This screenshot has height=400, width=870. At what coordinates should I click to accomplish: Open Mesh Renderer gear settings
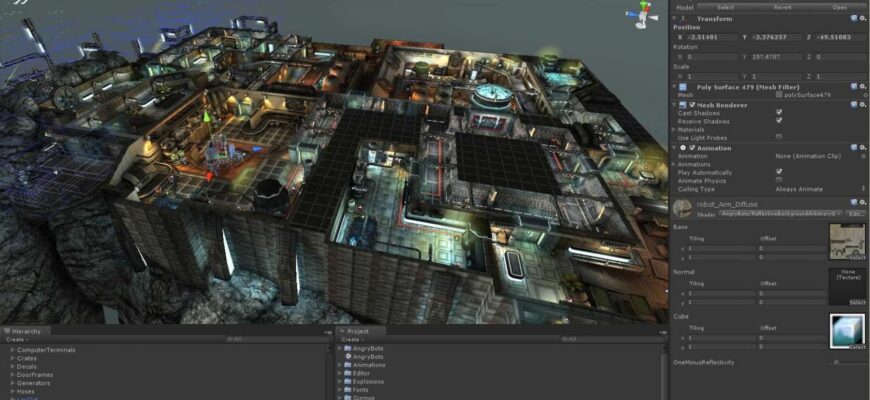[862, 104]
